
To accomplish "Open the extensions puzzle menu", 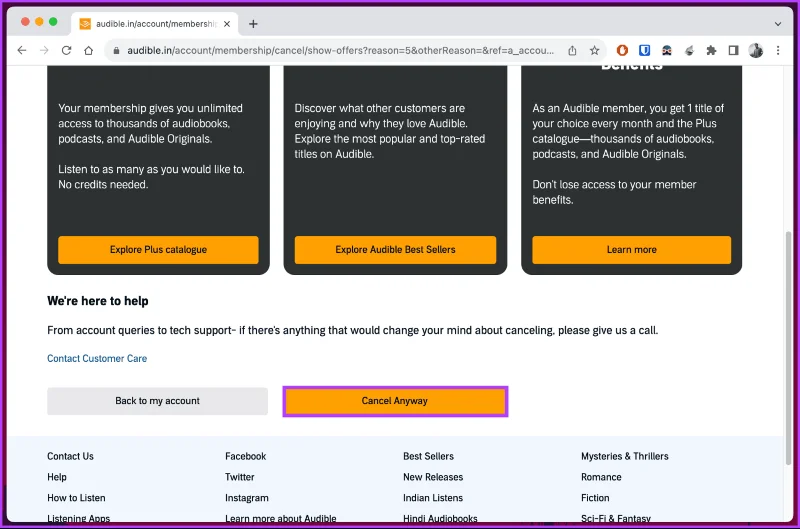I will [x=711, y=50].
